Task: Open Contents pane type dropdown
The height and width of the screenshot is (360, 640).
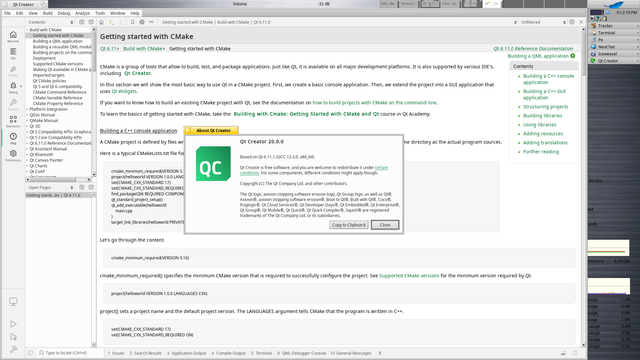Action: [x=51, y=22]
